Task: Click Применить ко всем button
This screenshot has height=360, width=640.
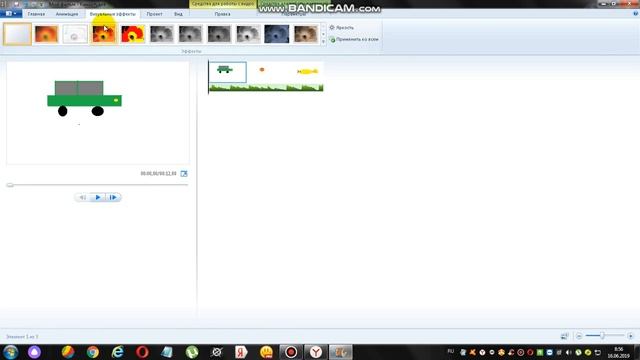Action: pyautogui.click(x=354, y=39)
